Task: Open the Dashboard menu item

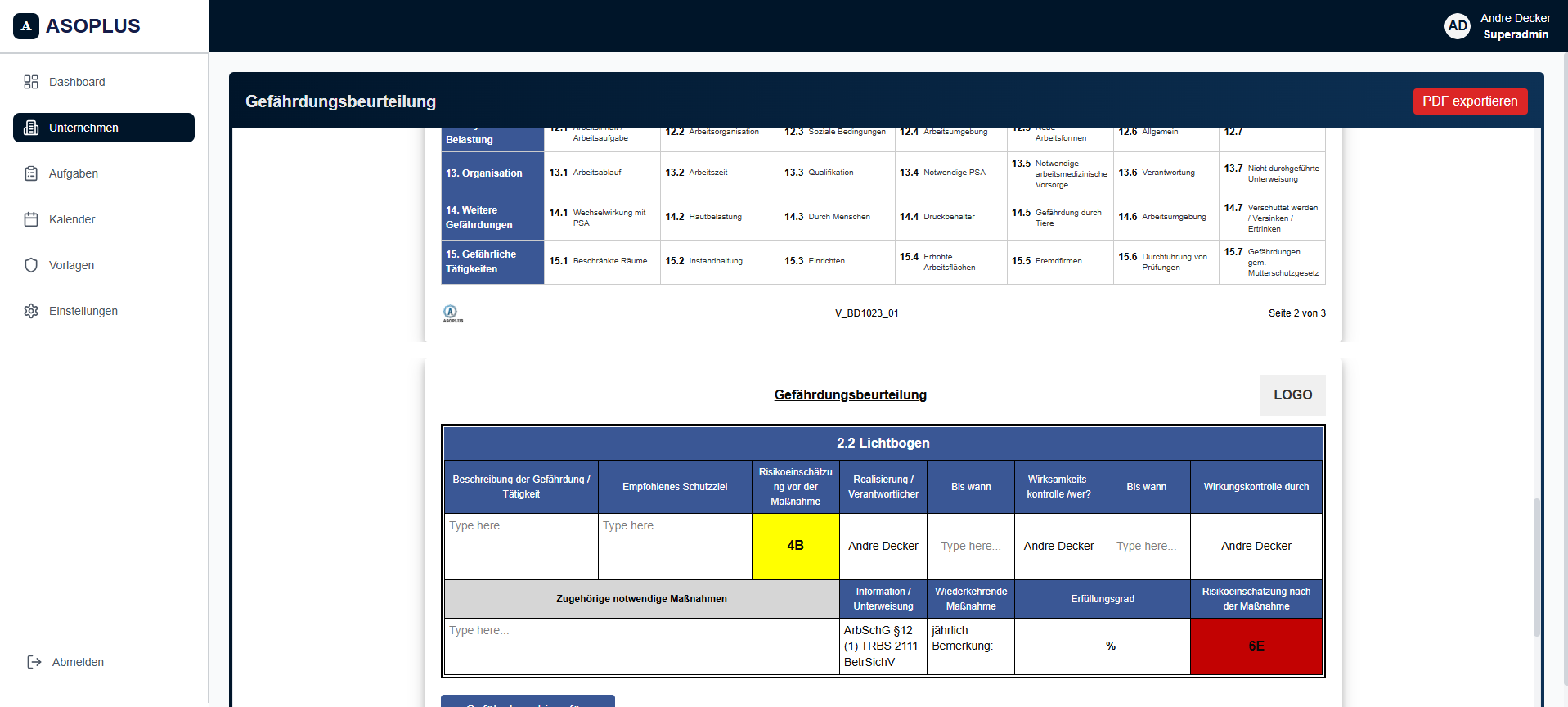Action: (104, 82)
